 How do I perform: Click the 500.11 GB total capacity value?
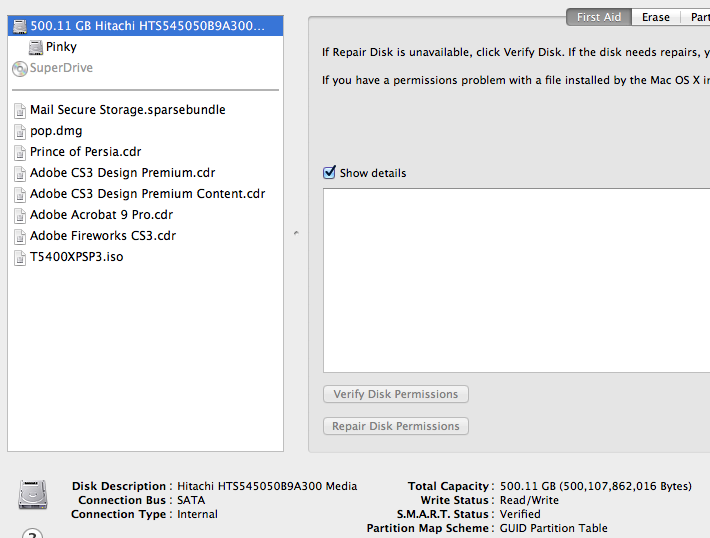tap(596, 486)
